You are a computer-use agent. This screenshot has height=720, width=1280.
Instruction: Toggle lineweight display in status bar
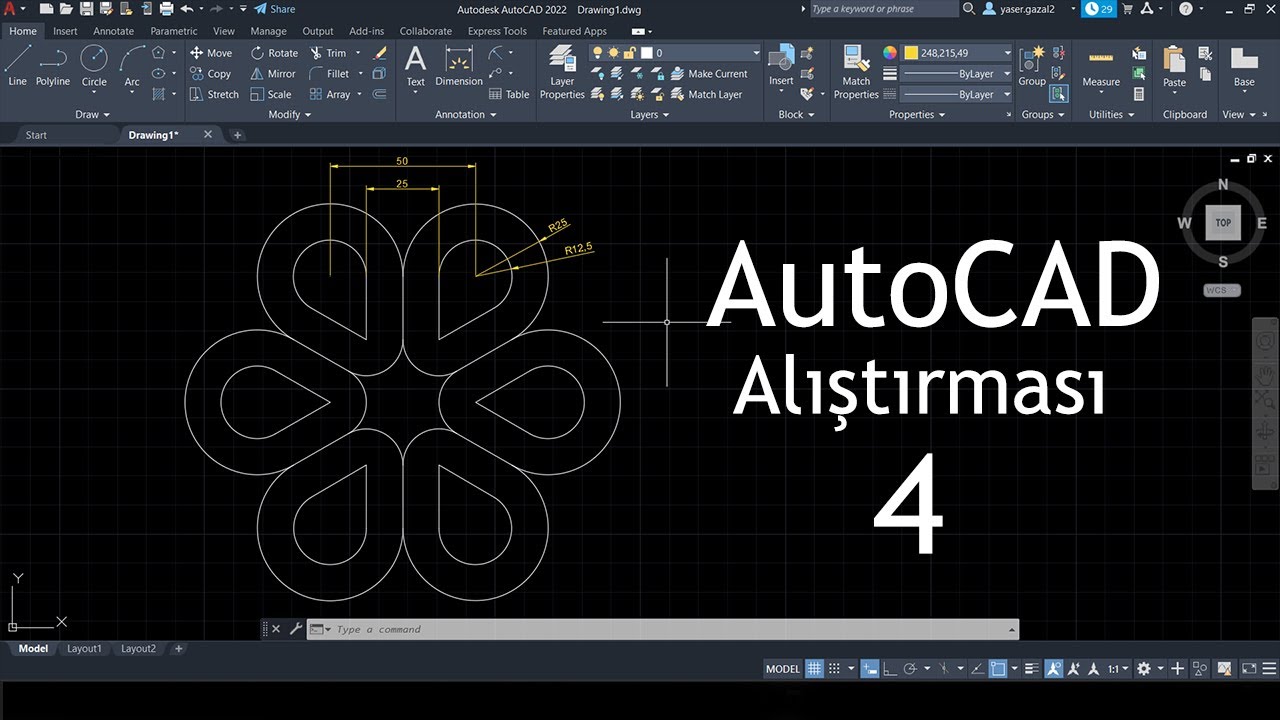coord(1033,669)
